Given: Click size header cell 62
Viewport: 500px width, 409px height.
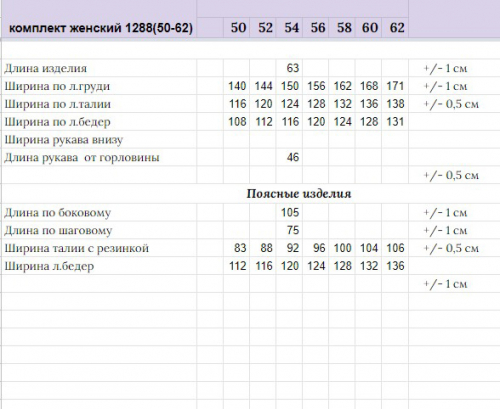Looking at the screenshot, I should point(395,28).
